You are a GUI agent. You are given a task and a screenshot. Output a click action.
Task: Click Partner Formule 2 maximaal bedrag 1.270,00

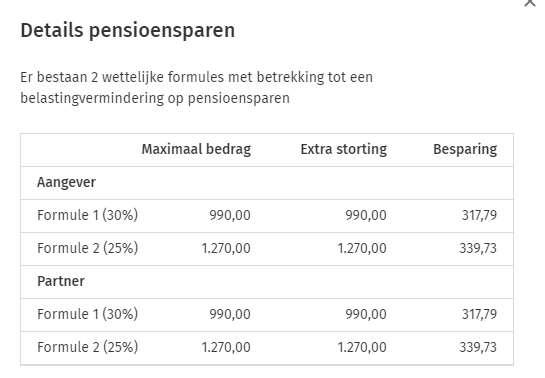(x=226, y=347)
